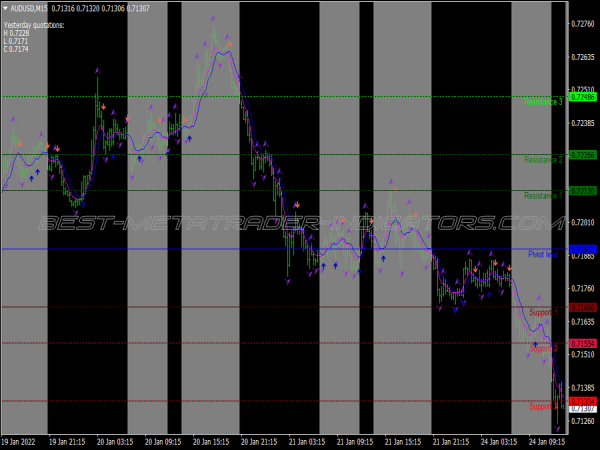Click the green 0.72486 price tag

click(x=582, y=98)
